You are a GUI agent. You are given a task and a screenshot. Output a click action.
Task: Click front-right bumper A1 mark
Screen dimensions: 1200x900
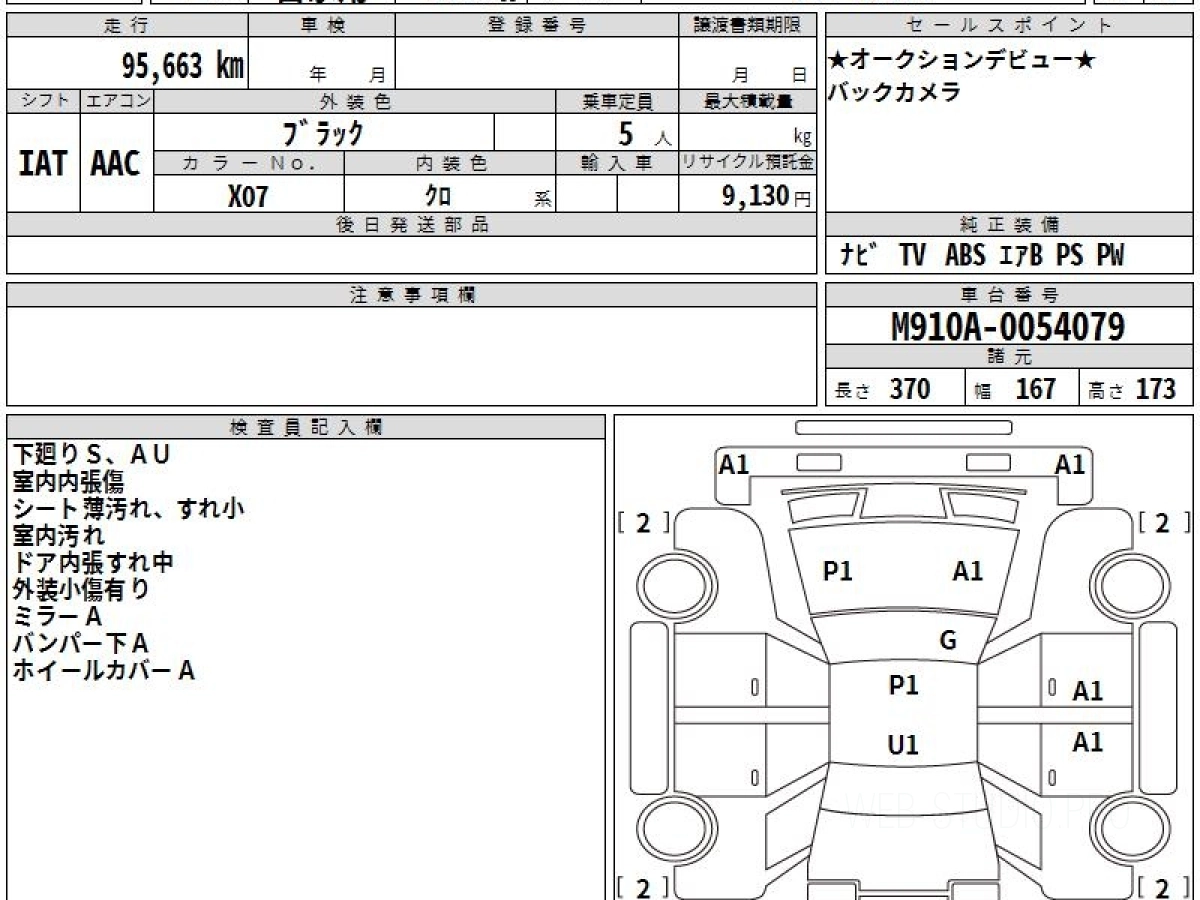pos(1070,464)
